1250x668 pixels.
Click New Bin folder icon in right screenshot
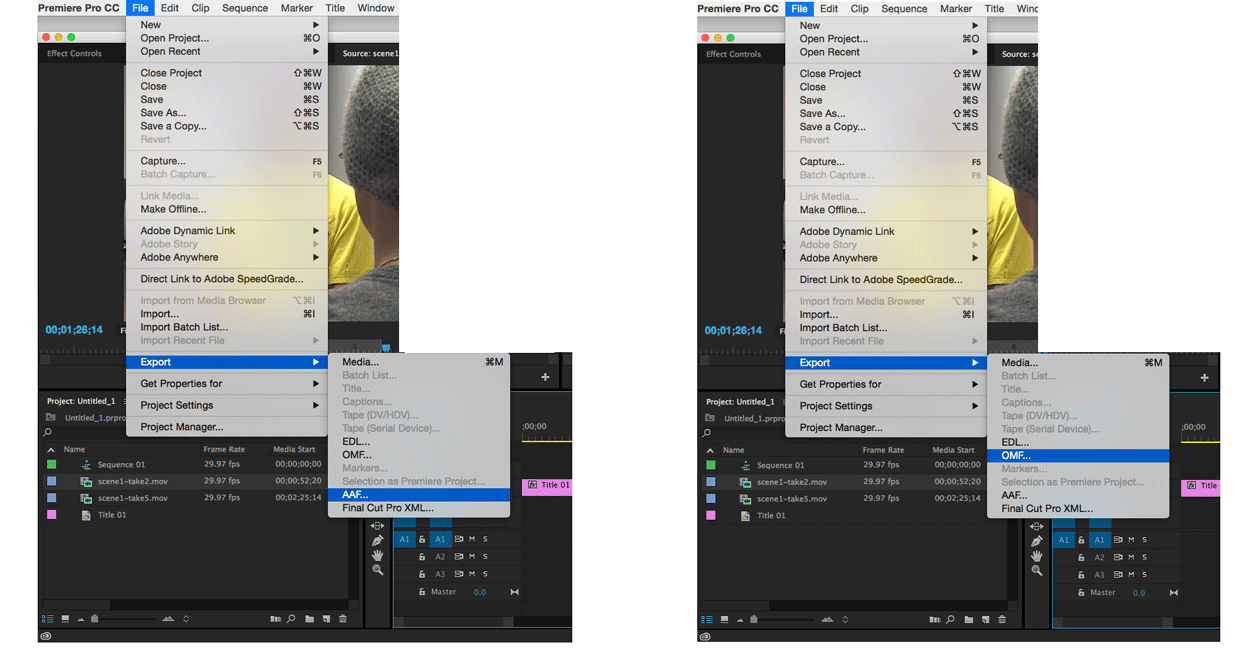coord(968,620)
